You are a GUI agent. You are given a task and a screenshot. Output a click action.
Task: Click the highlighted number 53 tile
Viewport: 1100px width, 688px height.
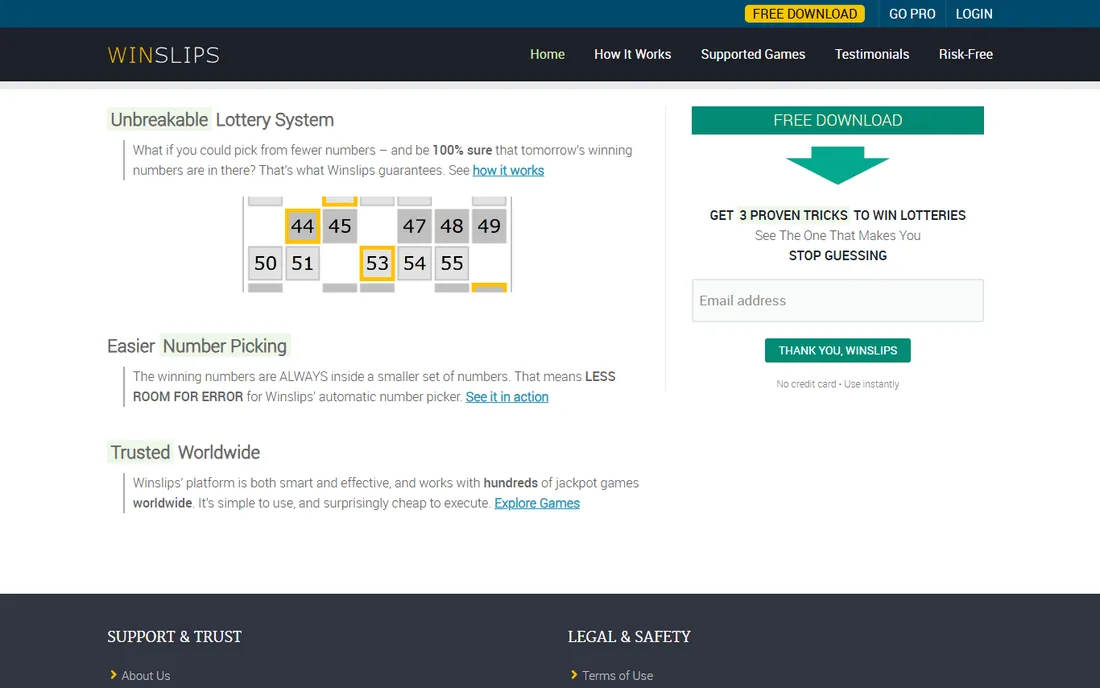click(x=377, y=263)
